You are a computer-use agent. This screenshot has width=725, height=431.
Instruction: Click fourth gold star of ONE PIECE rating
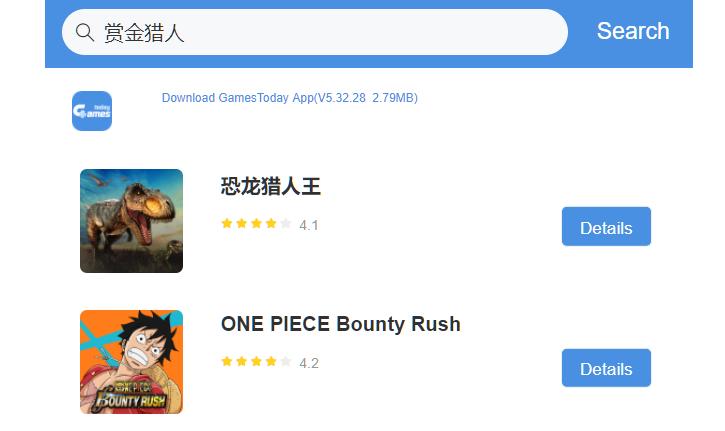(x=271, y=361)
